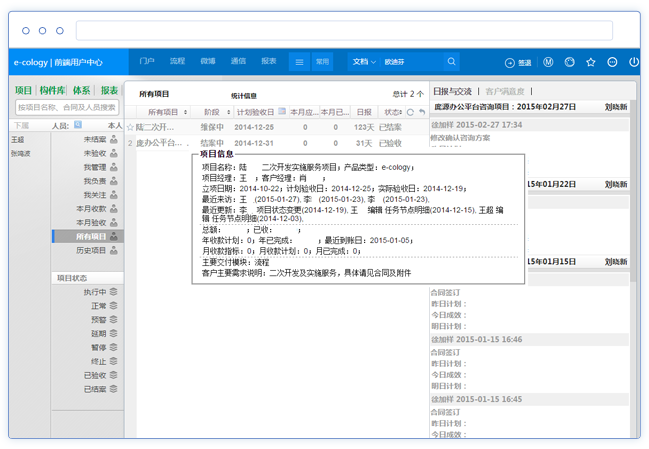Click the refresh icon in table header
The image size is (649, 449).
409,112
